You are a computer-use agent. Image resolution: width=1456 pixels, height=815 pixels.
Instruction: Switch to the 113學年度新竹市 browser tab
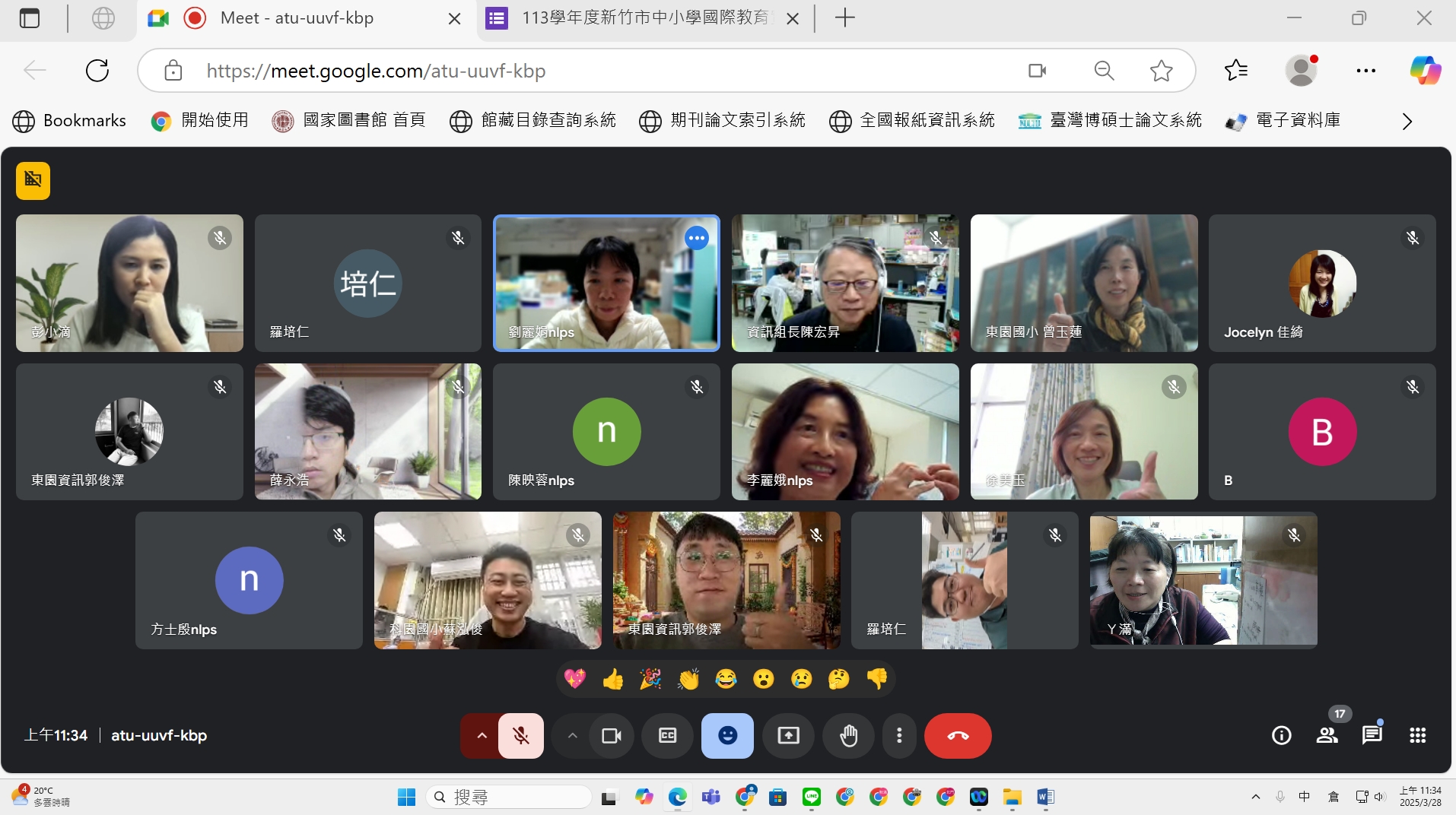point(643,18)
